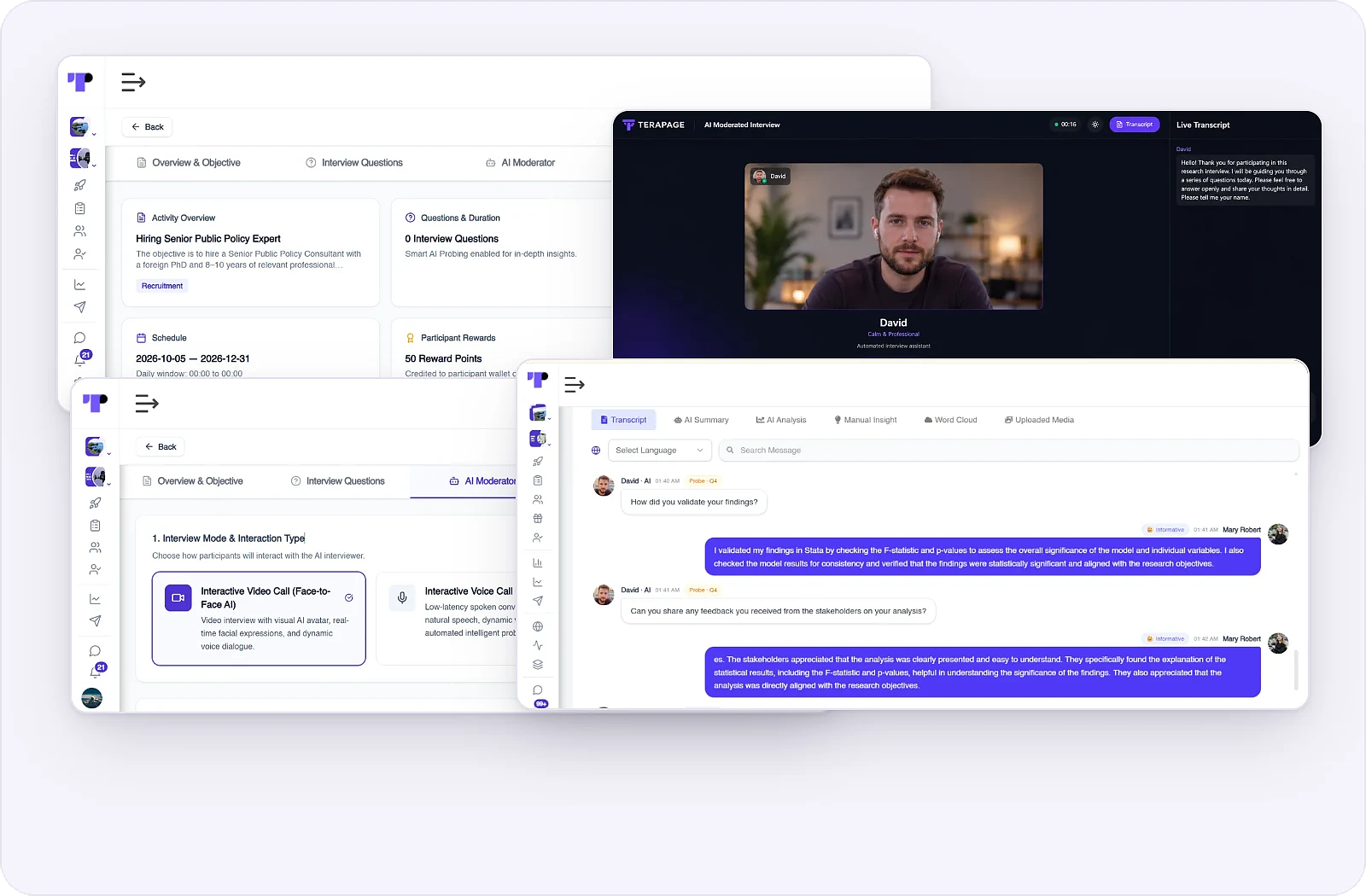Open Uploaded Media tab
The height and width of the screenshot is (896, 1366).
1039,420
